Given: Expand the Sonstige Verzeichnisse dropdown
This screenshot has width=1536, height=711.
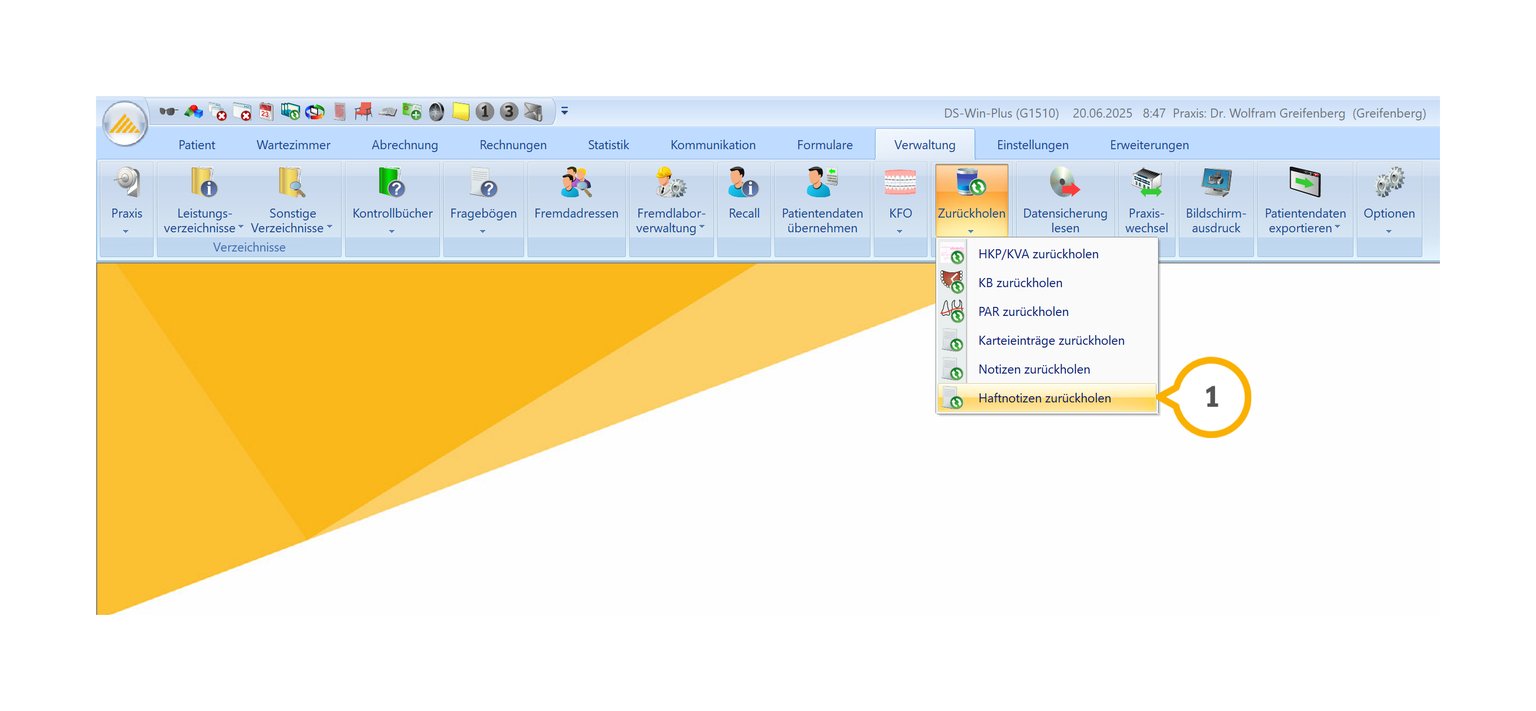Looking at the screenshot, I should point(329,228).
